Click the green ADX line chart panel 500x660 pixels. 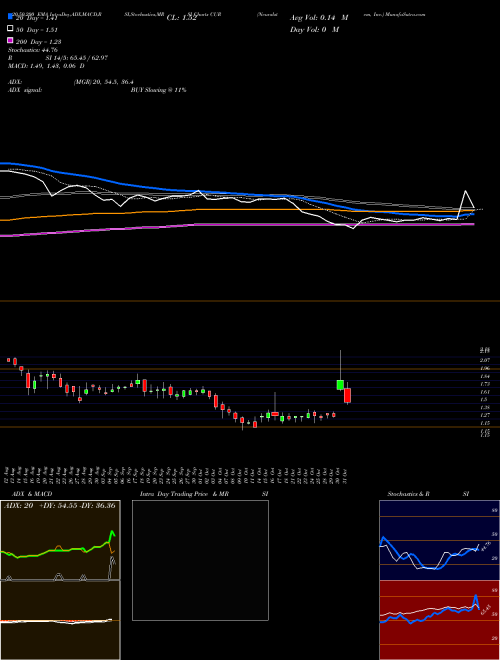click(x=60, y=540)
